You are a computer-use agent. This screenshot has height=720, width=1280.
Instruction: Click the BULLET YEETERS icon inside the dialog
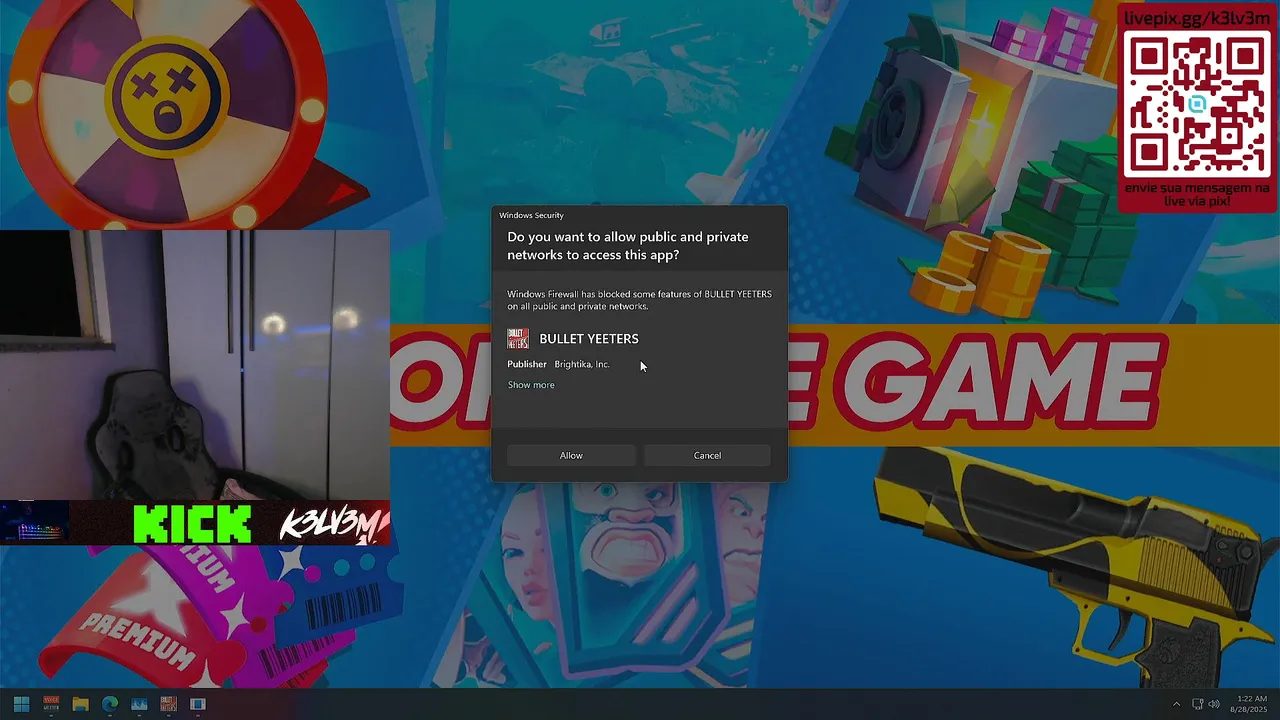(518, 338)
